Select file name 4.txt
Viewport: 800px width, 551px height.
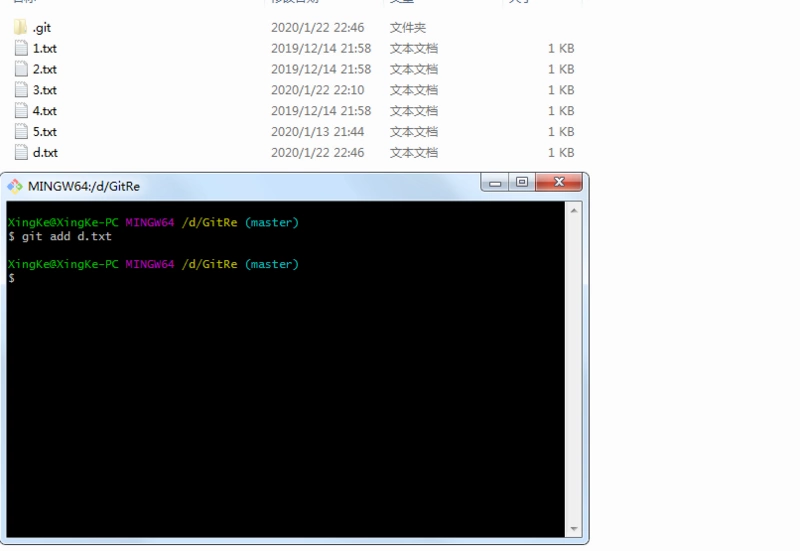pyautogui.click(x=45, y=111)
